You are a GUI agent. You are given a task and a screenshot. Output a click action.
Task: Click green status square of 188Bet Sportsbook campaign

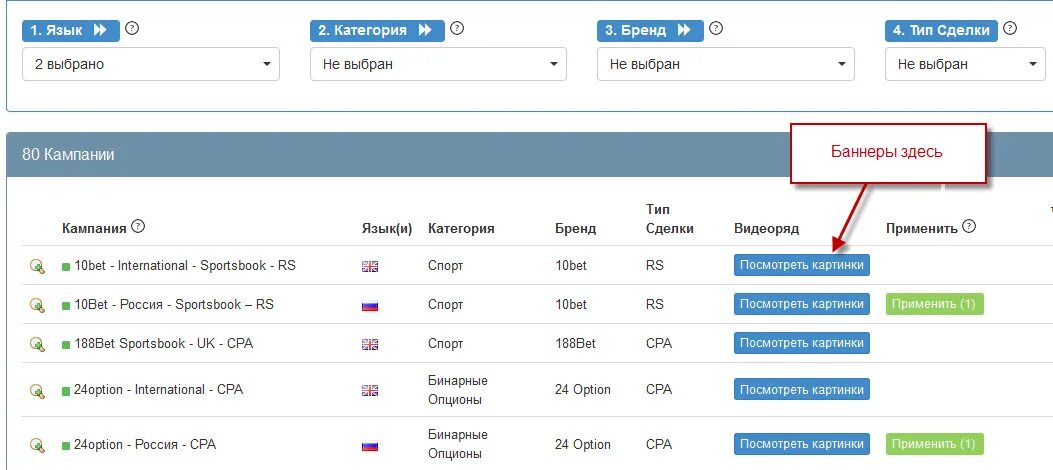[x=66, y=345]
